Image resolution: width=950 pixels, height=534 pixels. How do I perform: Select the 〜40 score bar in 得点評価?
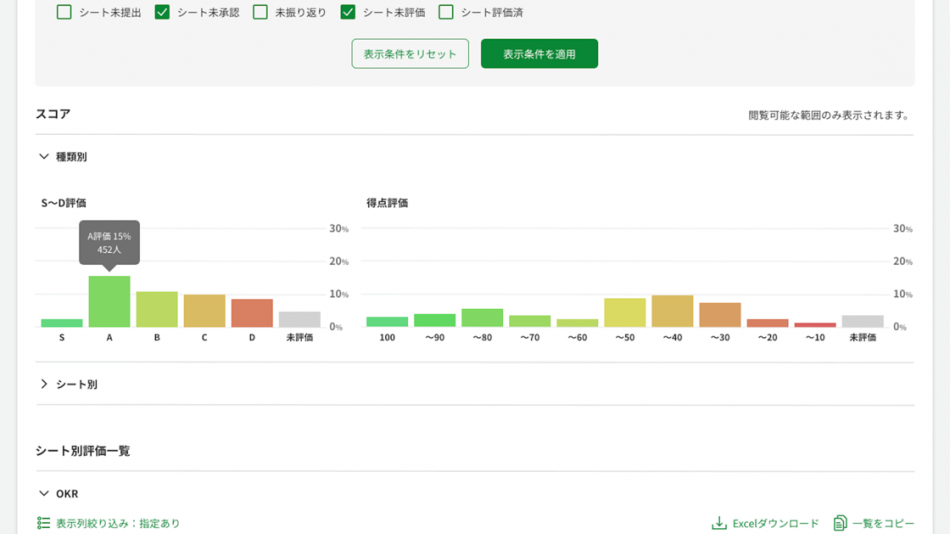(672, 311)
